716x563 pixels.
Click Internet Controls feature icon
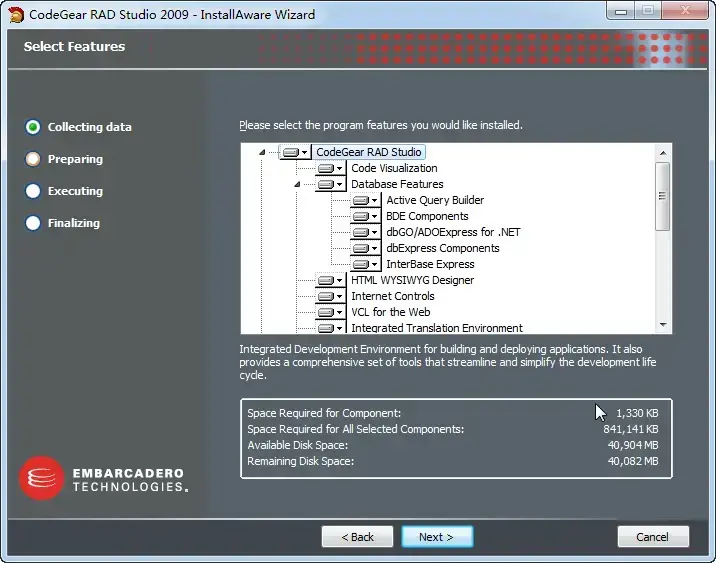pyautogui.click(x=330, y=296)
